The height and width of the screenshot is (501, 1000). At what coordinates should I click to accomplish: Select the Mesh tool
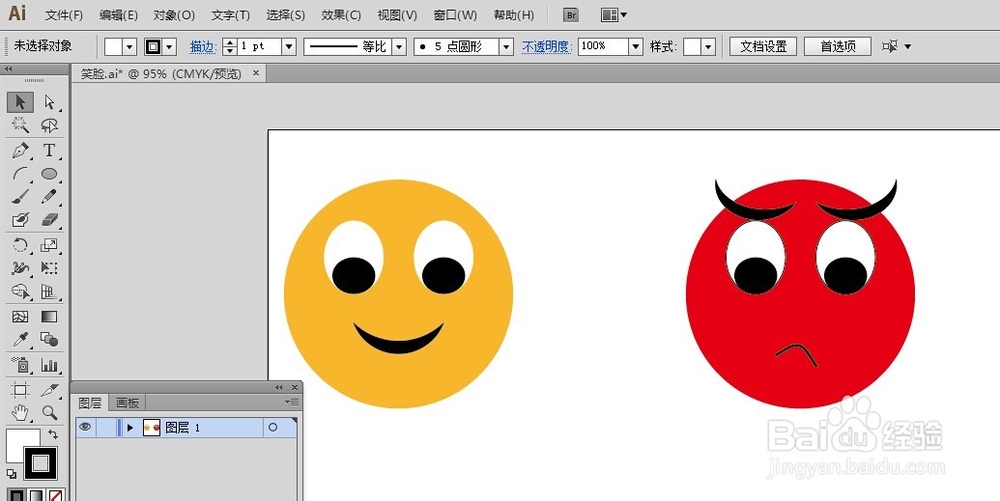click(x=20, y=316)
